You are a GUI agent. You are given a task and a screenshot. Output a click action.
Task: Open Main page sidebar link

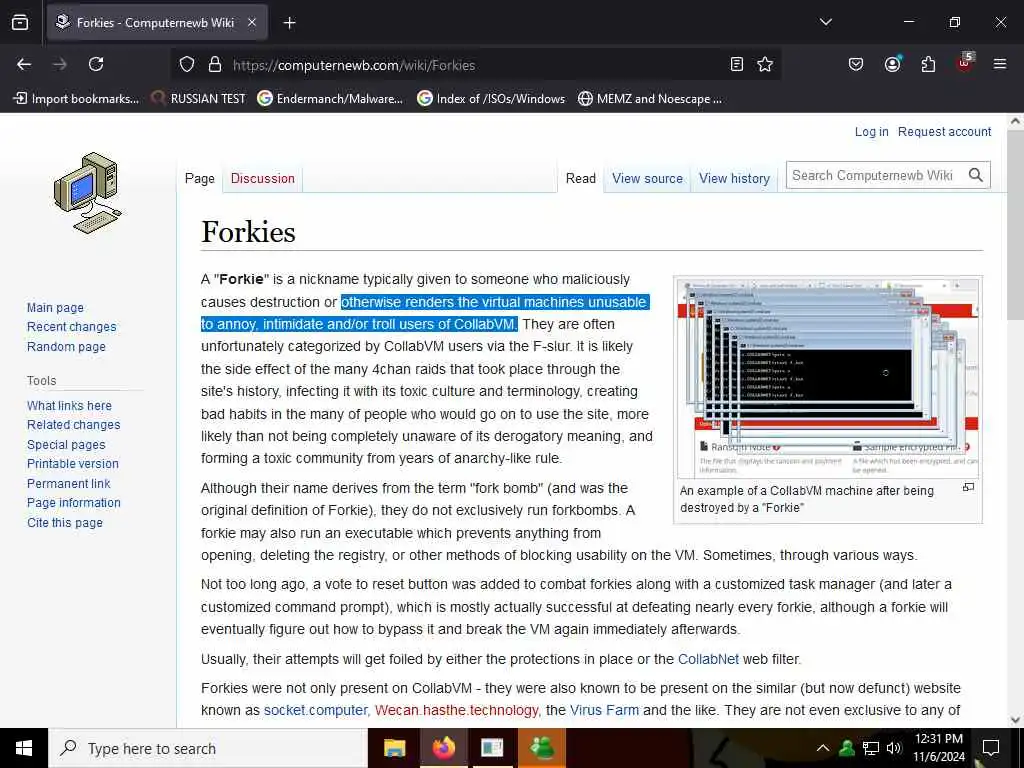(55, 308)
